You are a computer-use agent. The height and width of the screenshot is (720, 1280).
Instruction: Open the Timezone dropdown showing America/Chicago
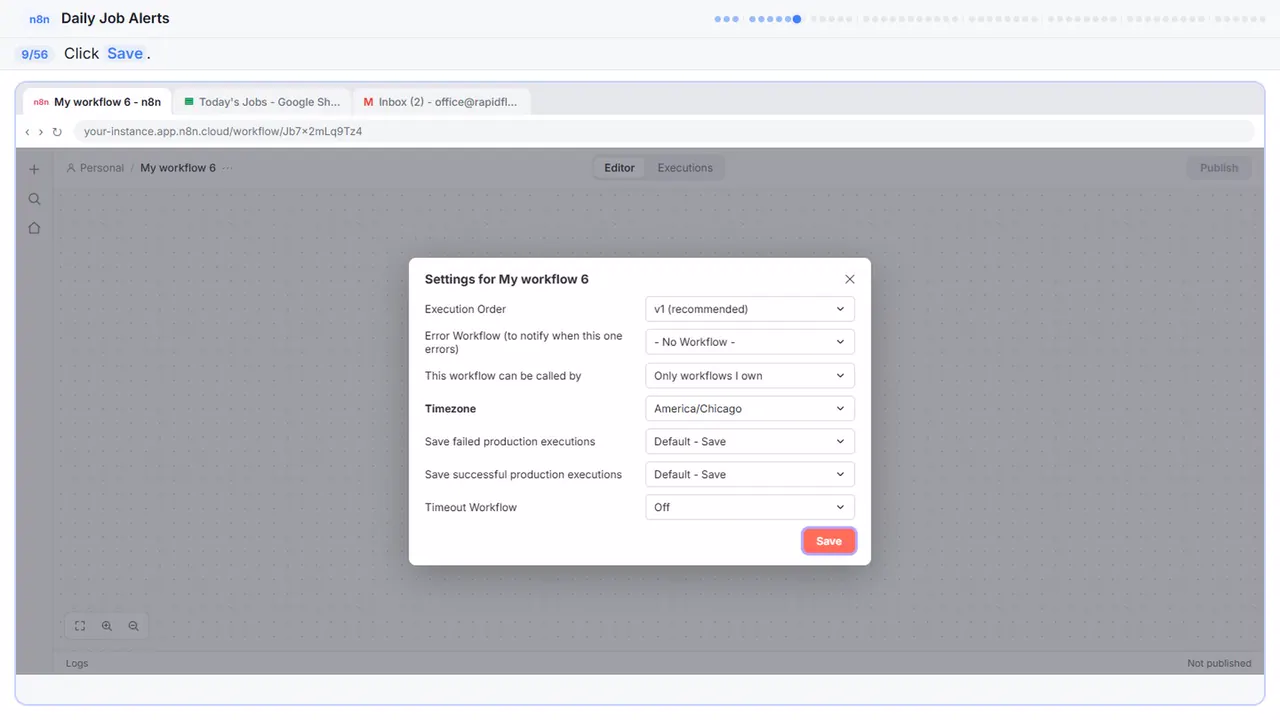tap(750, 409)
